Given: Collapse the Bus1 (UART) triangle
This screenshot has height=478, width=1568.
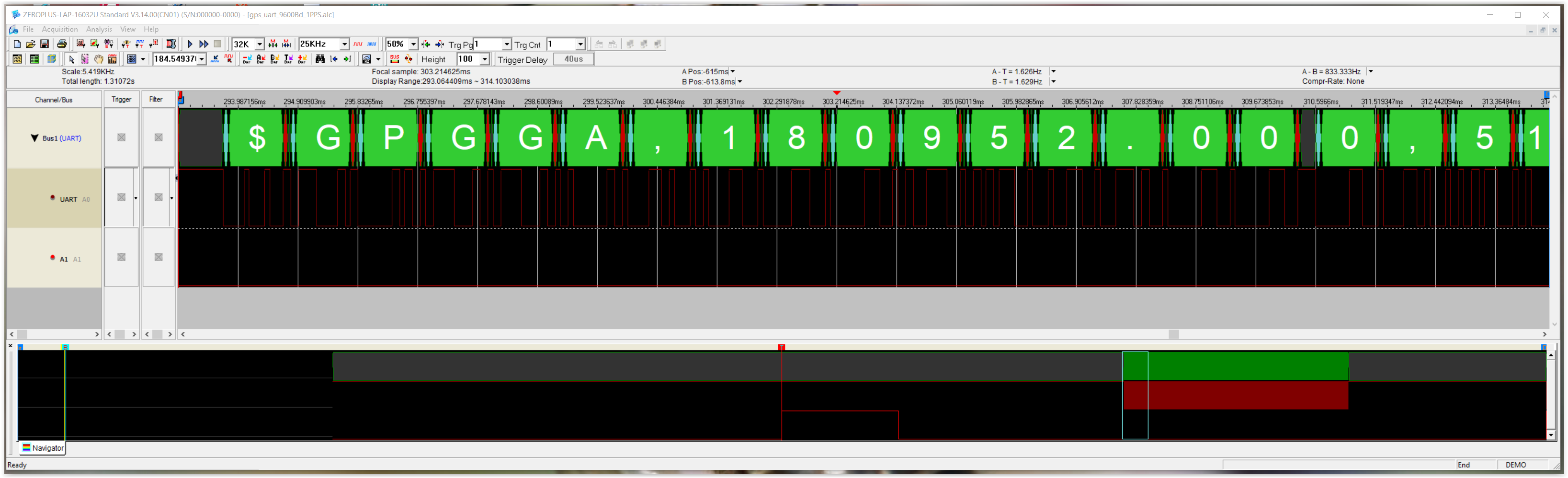Looking at the screenshot, I should point(34,138).
